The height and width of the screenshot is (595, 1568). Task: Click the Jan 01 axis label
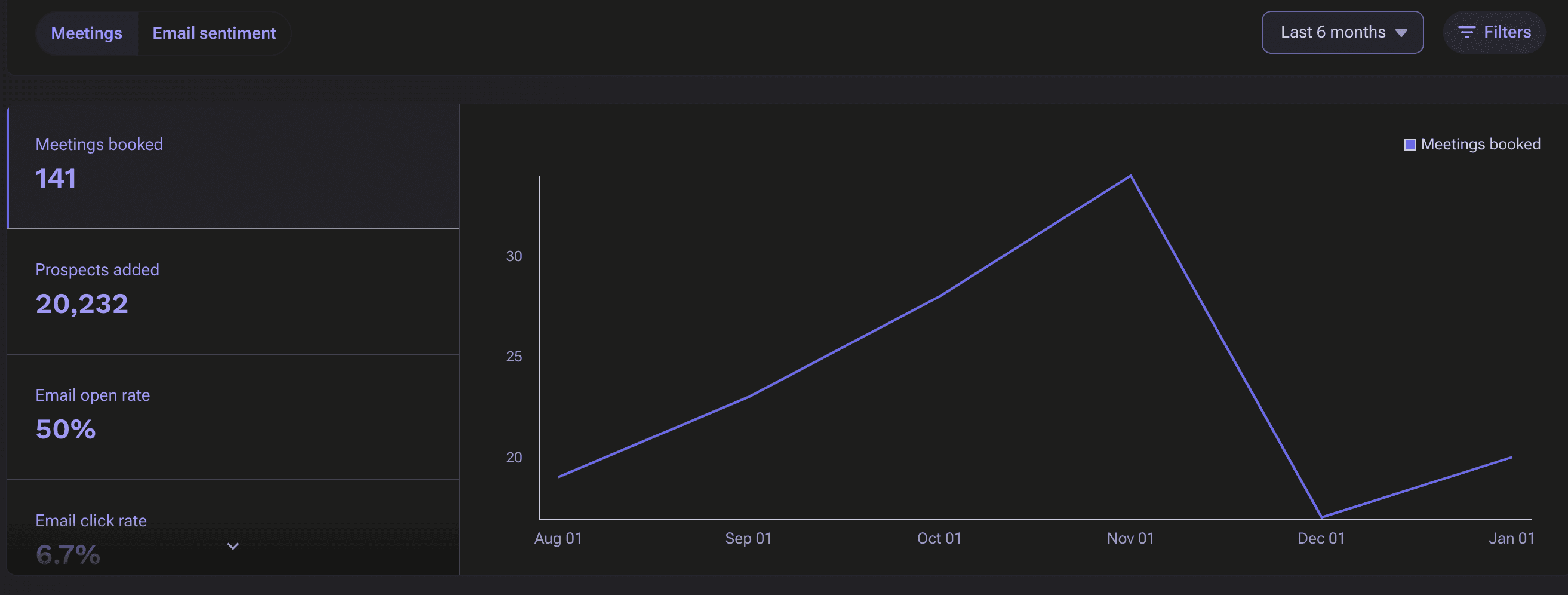[x=1511, y=538]
